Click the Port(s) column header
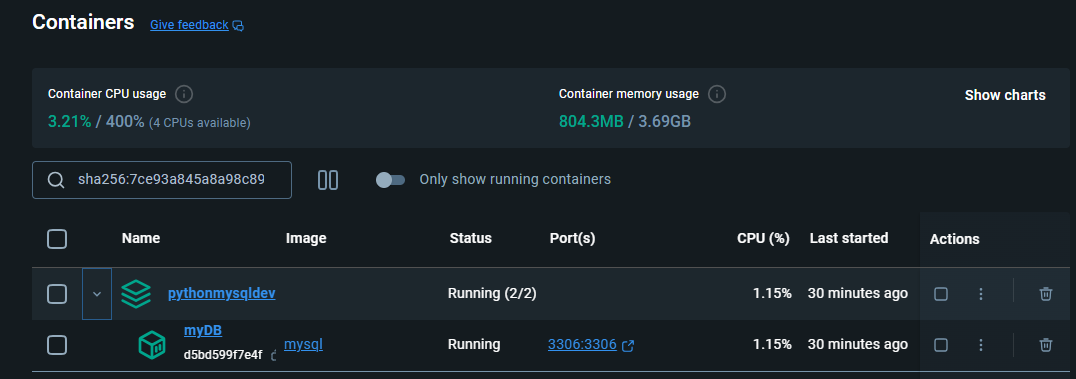The image size is (1076, 379). [572, 239]
